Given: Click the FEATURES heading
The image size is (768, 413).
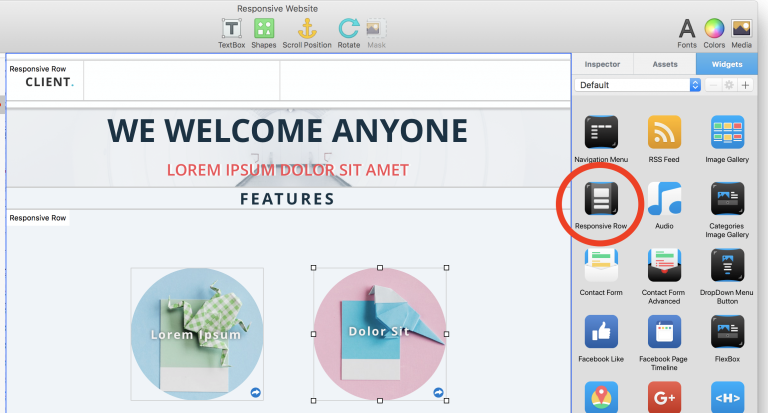Looking at the screenshot, I should click(288, 199).
